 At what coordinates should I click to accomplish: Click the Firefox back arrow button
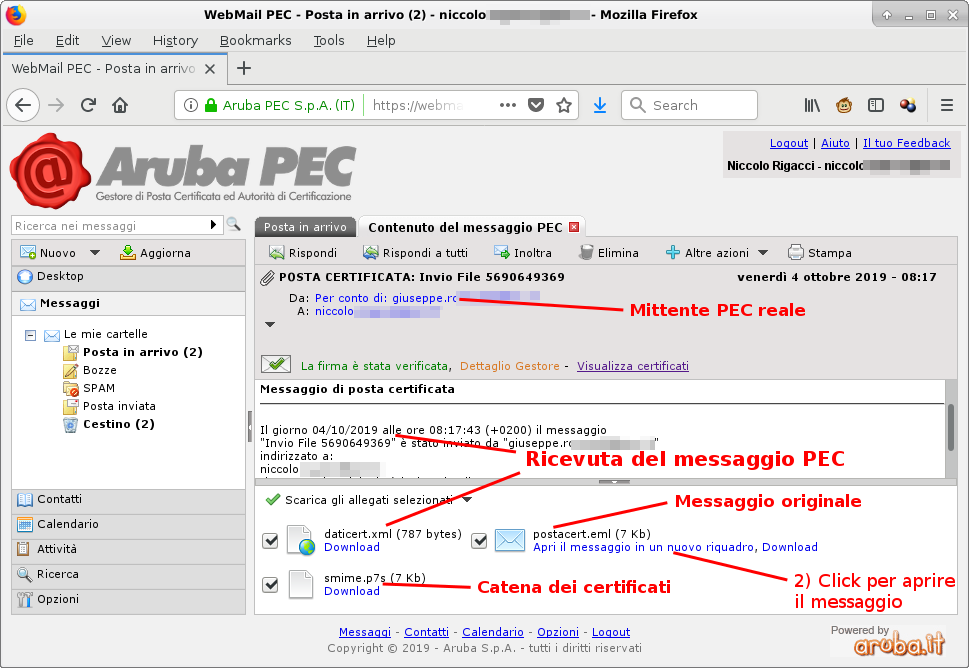click(x=23, y=105)
